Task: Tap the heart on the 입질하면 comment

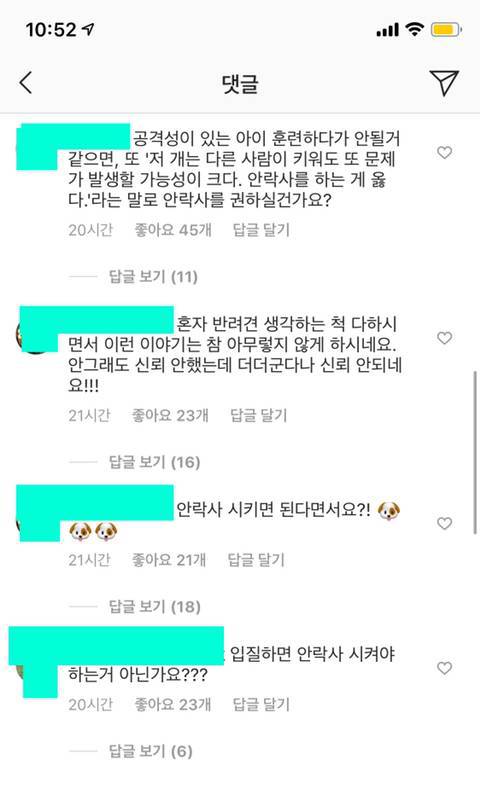Action: pyautogui.click(x=444, y=668)
